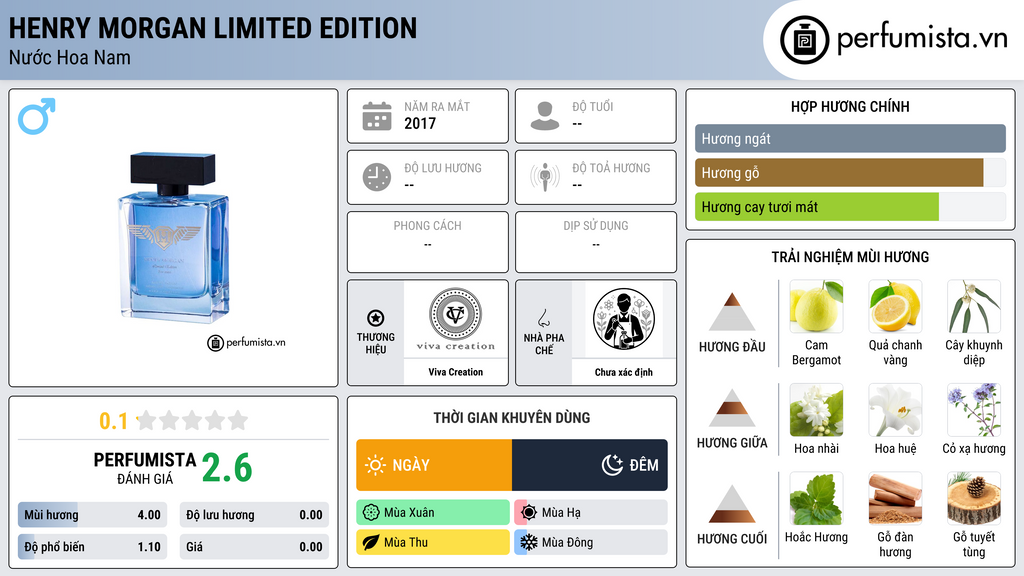Click the Chưa xác định perfumer label
Viewport: 1024px width, 576px height.
tap(624, 372)
